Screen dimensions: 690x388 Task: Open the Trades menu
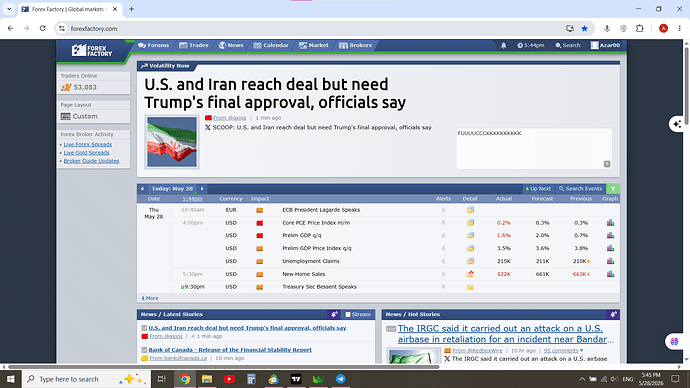[194, 45]
